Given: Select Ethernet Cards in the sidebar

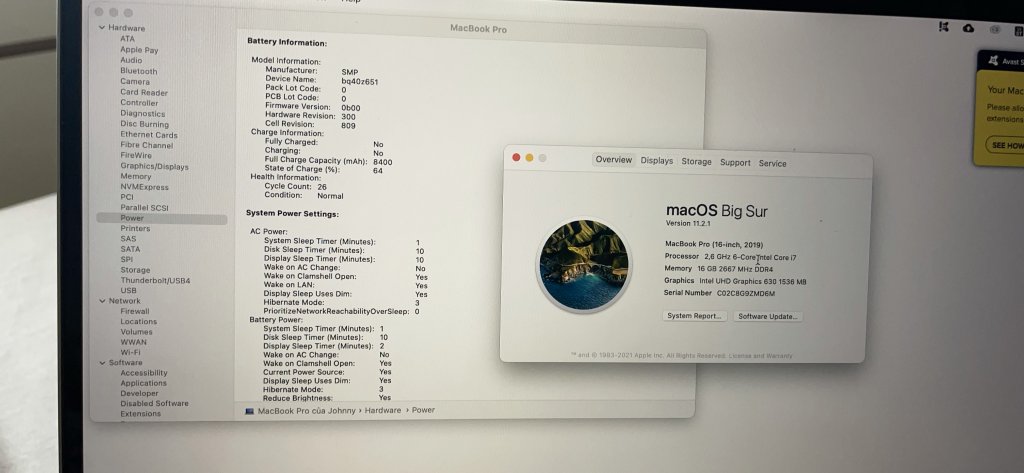Looking at the screenshot, I should [x=149, y=135].
